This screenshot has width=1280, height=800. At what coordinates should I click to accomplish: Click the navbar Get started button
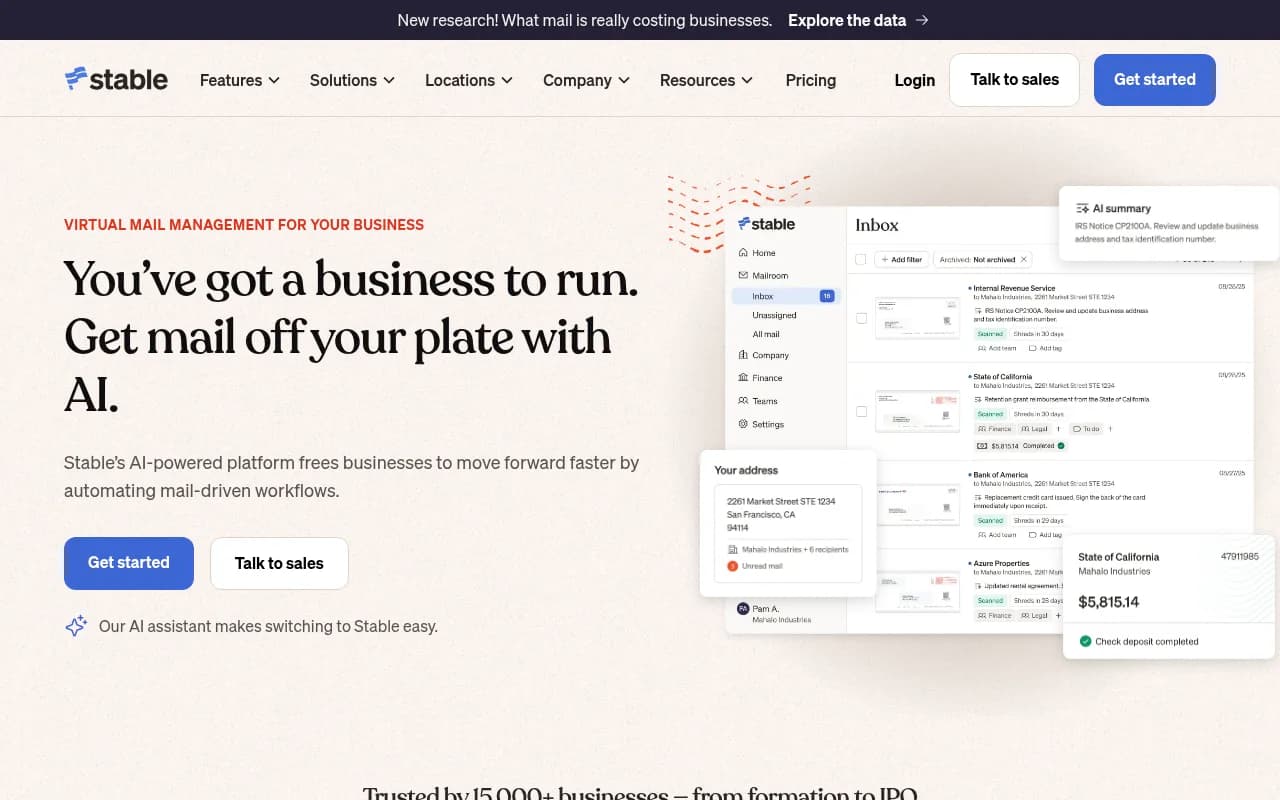(1155, 80)
